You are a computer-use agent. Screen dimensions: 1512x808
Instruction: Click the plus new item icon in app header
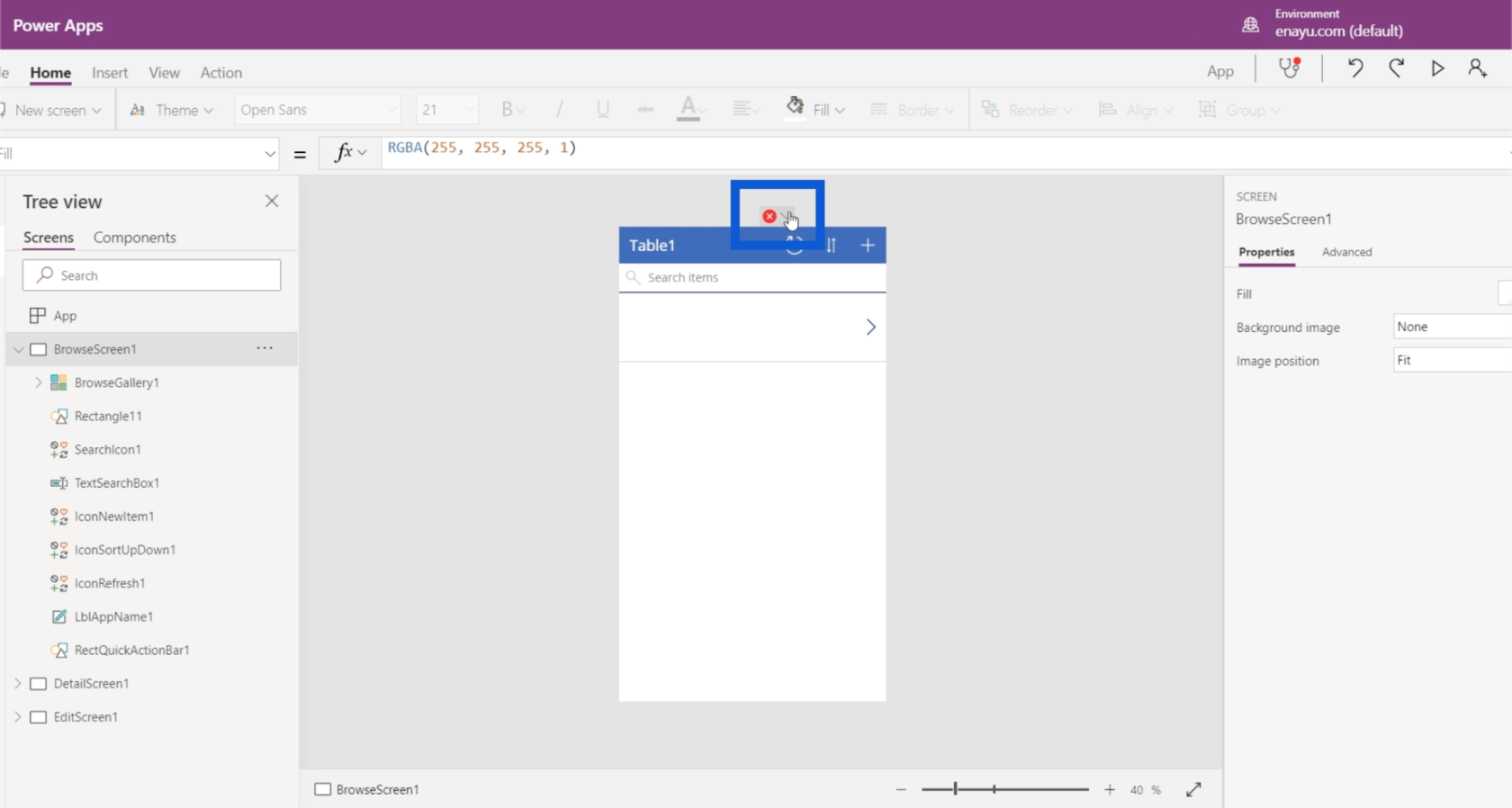868,245
